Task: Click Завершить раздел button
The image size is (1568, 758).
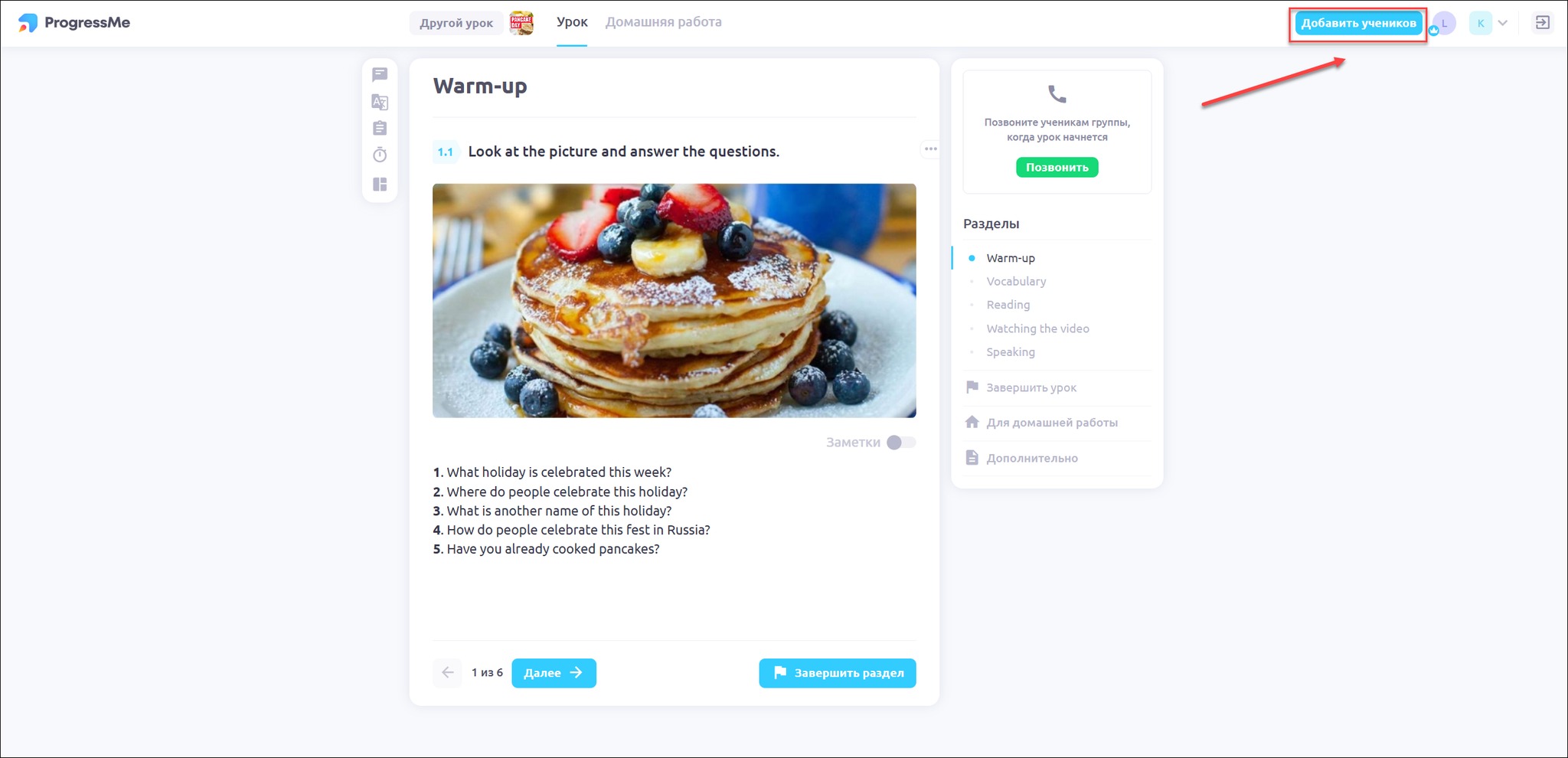Action: coord(838,673)
